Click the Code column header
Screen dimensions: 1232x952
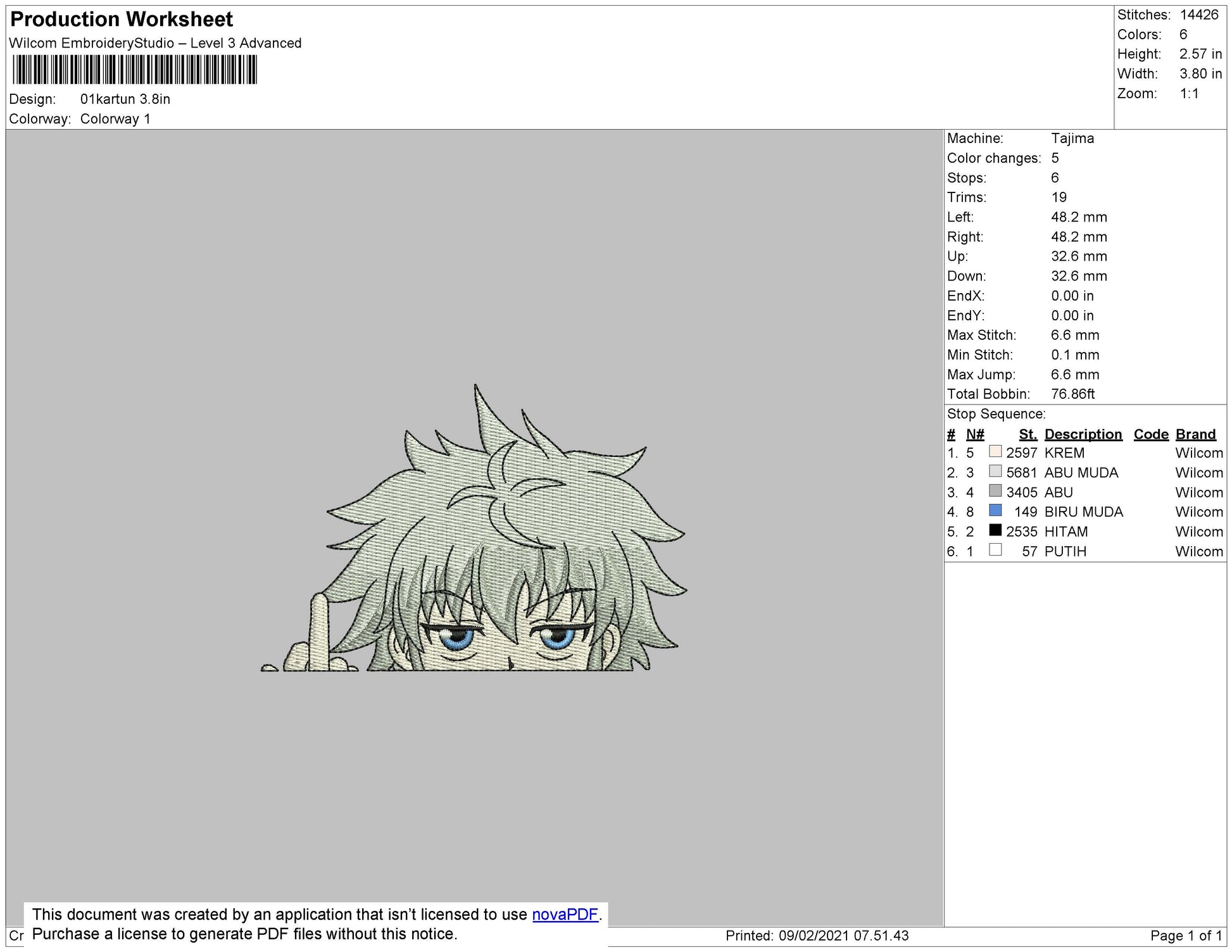click(x=1151, y=434)
